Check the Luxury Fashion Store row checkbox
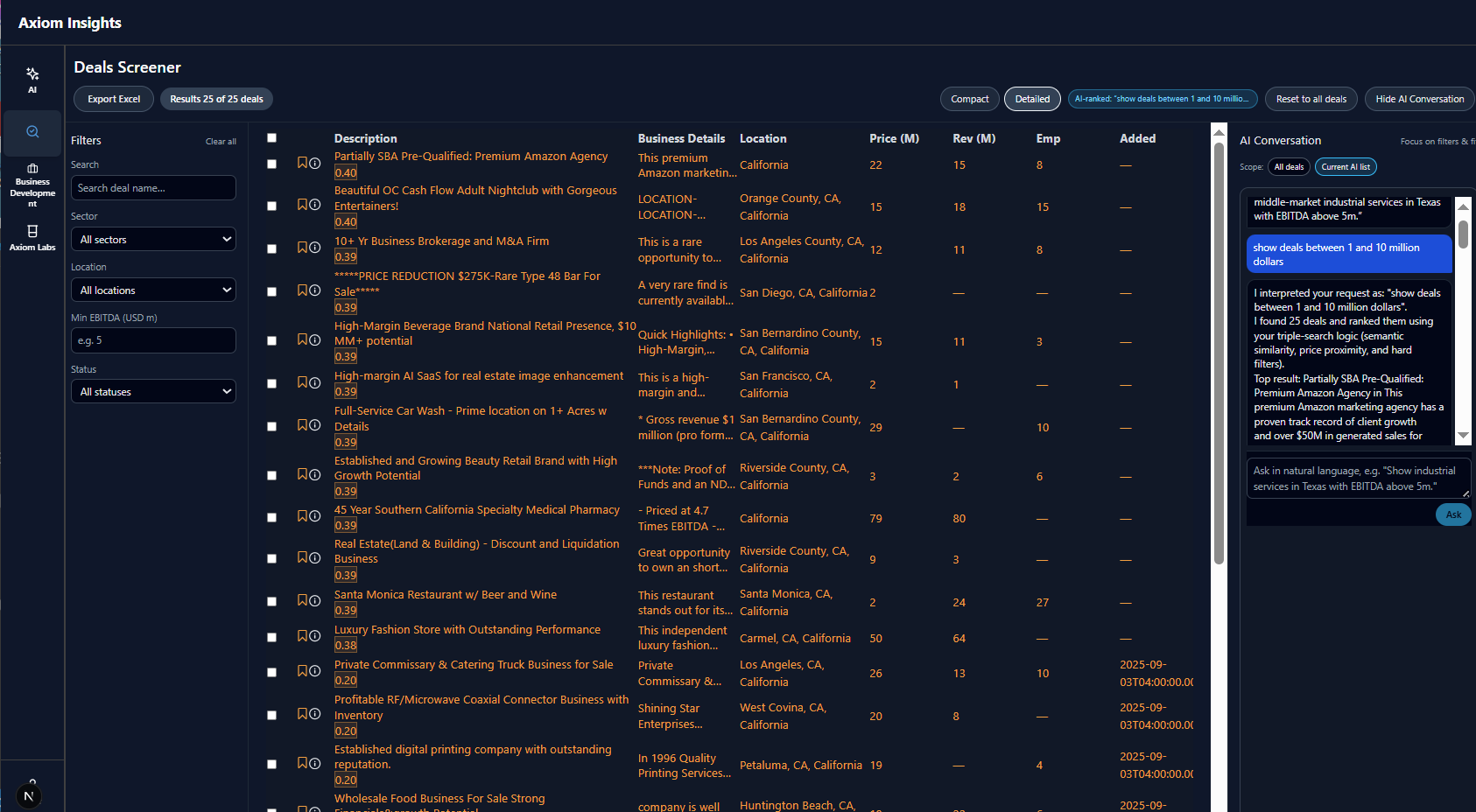 click(271, 638)
